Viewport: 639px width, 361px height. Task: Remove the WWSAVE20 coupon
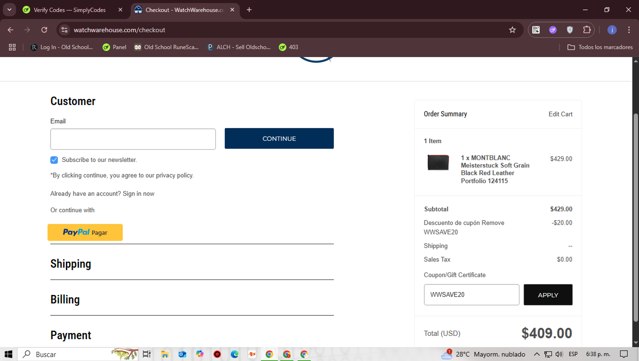pos(493,223)
